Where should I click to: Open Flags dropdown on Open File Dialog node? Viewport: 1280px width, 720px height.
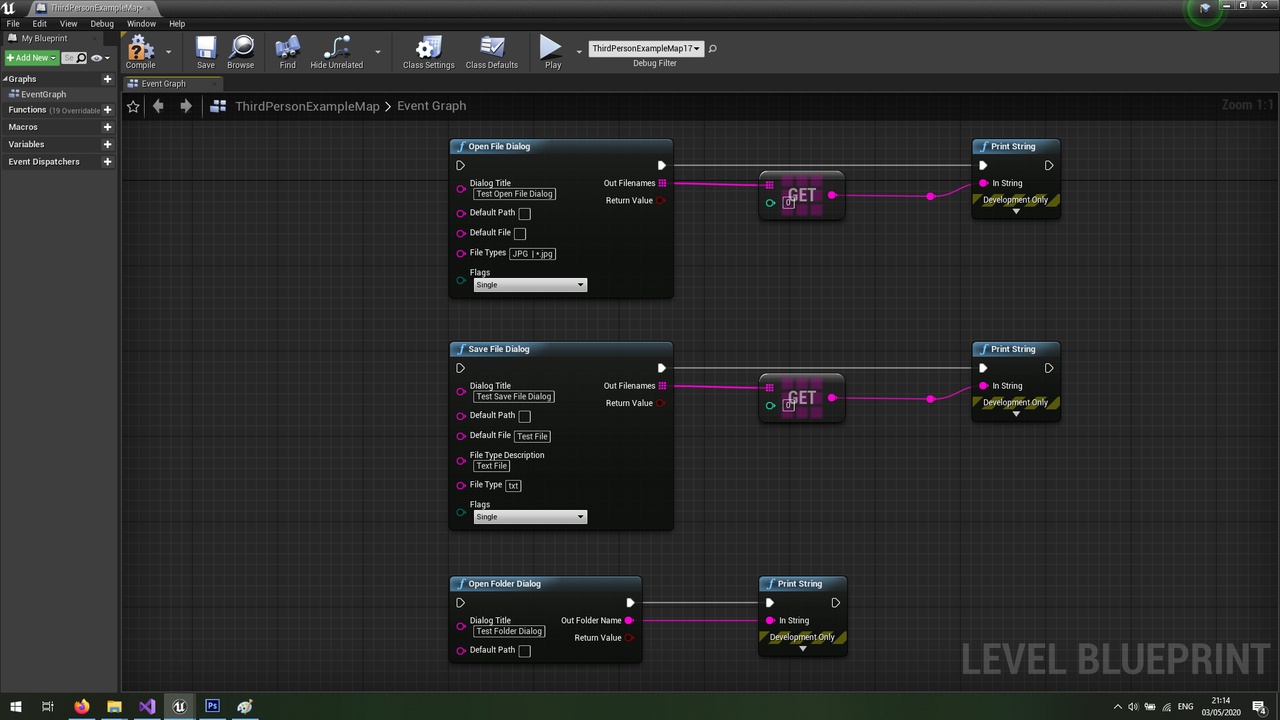(530, 285)
